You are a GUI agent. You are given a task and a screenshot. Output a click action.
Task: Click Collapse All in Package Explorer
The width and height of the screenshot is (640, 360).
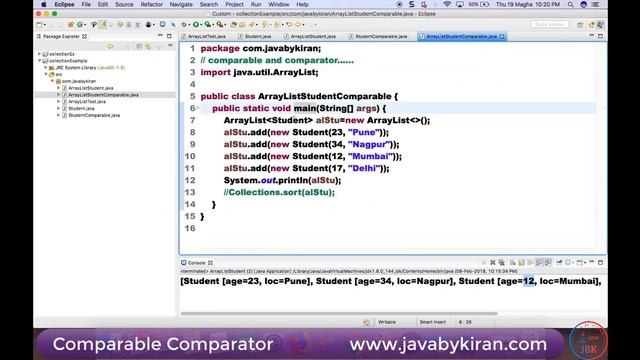point(139,47)
